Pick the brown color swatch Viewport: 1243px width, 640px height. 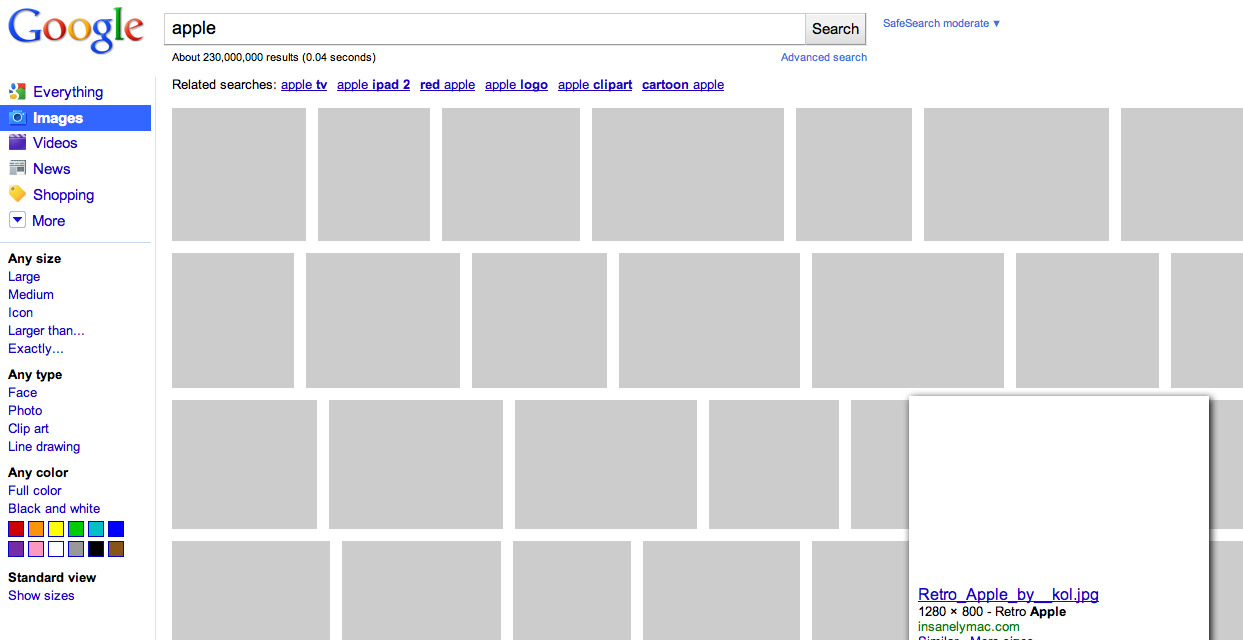click(x=116, y=549)
